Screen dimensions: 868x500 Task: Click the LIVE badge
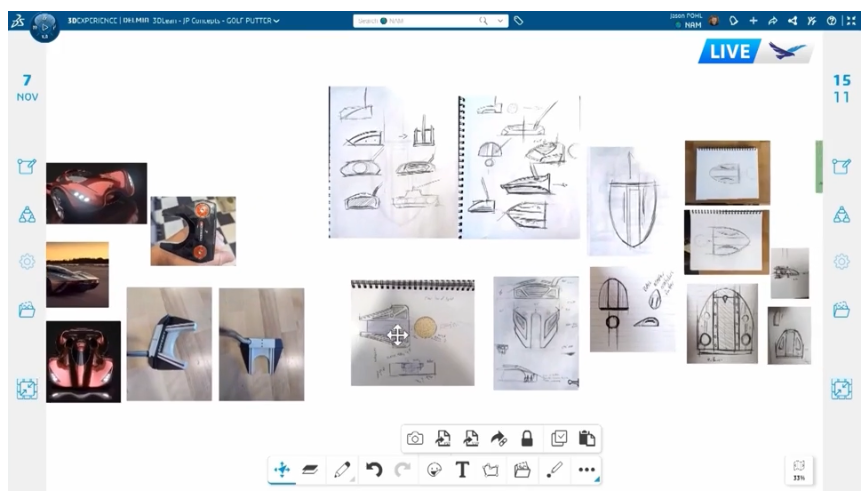(730, 51)
